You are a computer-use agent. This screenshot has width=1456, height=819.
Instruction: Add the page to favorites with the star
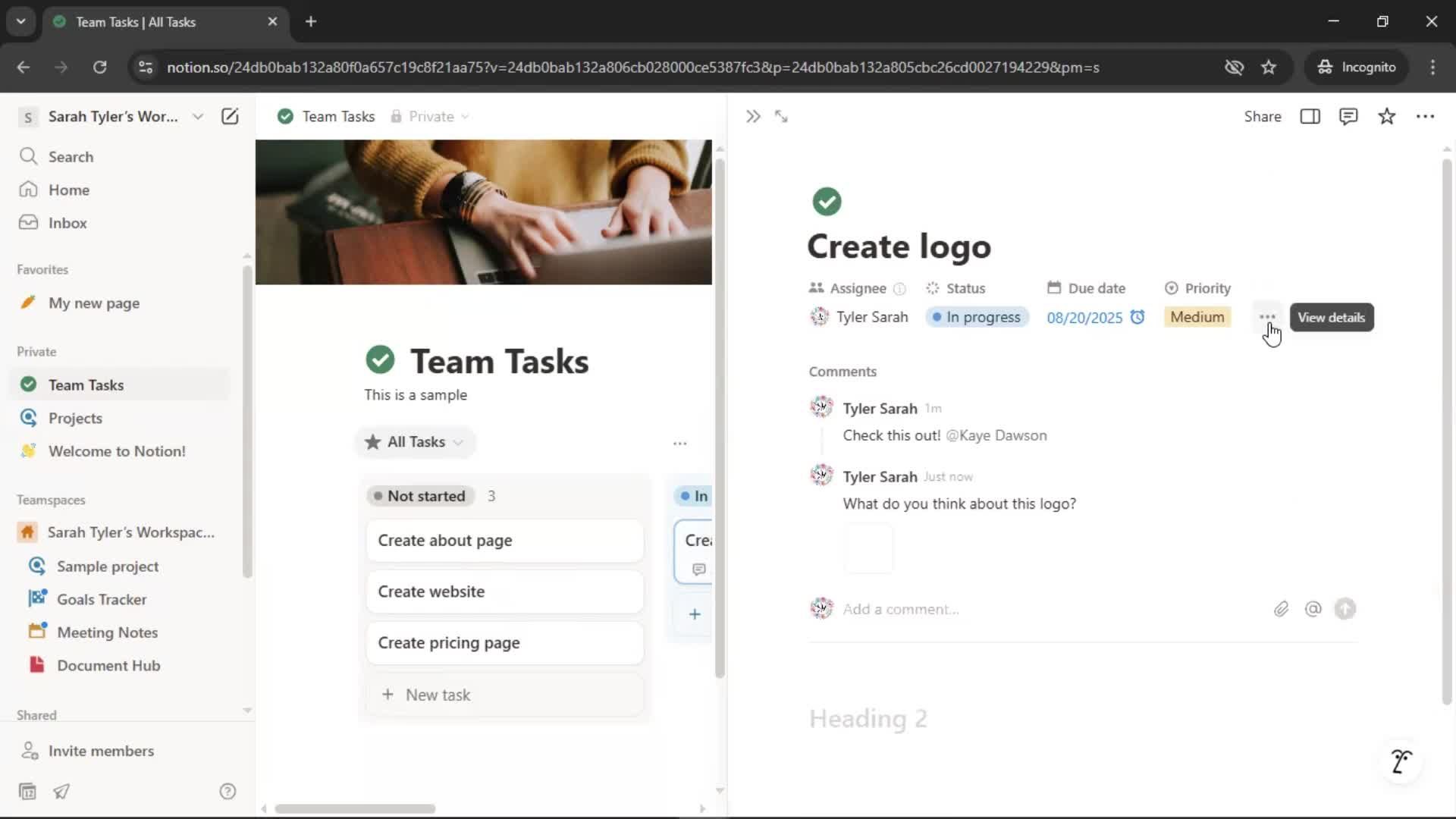pyautogui.click(x=1387, y=116)
